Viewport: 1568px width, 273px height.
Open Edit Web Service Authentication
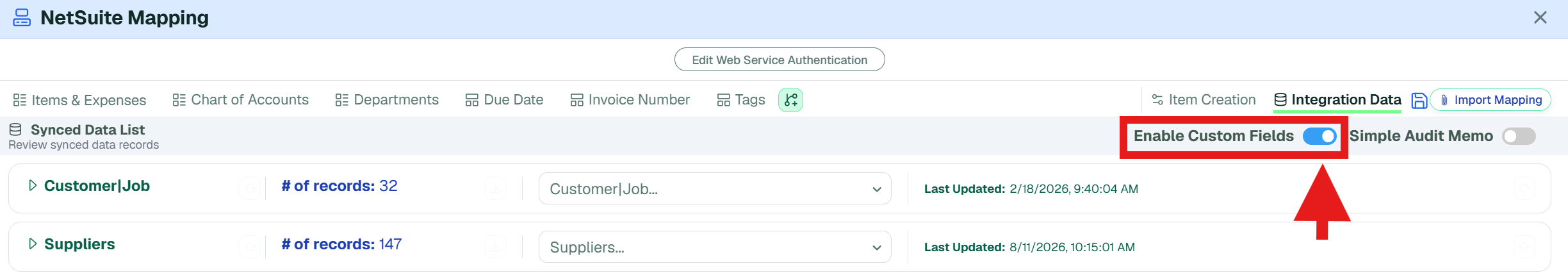[x=780, y=60]
